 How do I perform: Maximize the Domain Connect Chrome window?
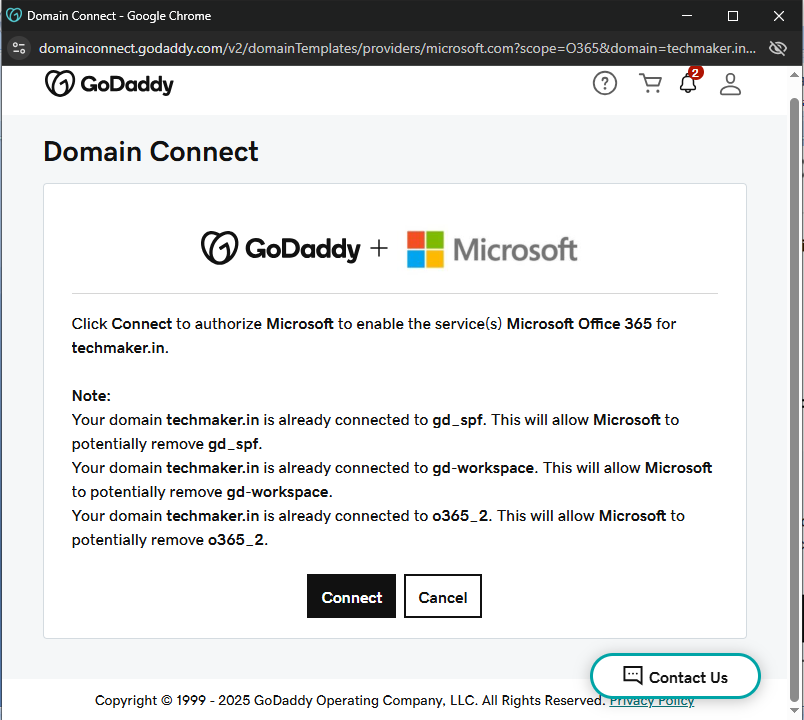(x=733, y=16)
